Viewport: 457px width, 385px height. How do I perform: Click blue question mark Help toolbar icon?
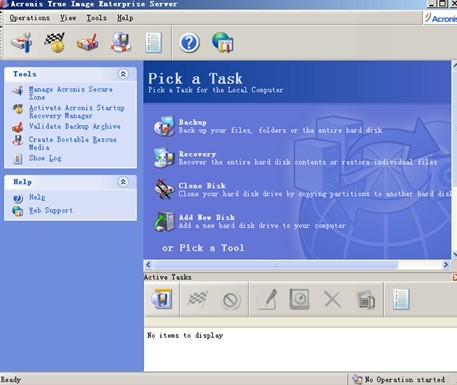pos(189,43)
